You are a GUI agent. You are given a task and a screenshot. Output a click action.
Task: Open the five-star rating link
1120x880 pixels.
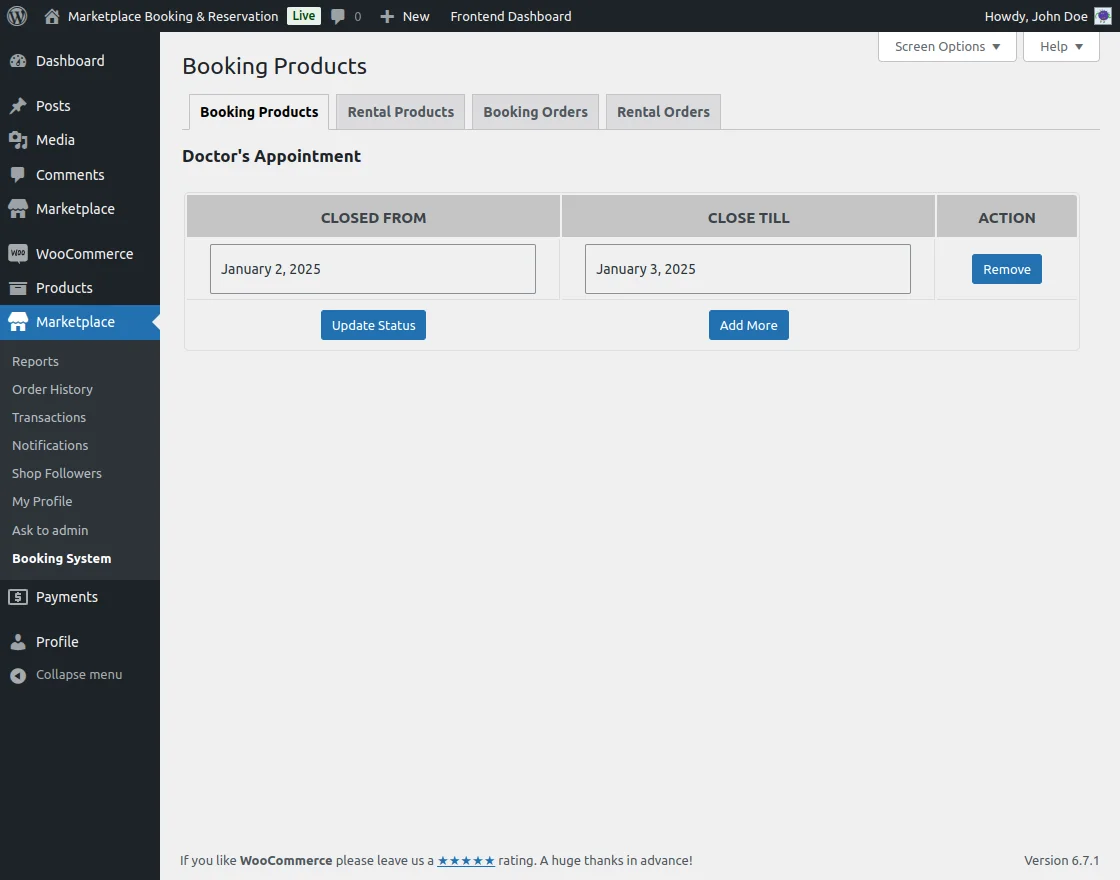[466, 861]
